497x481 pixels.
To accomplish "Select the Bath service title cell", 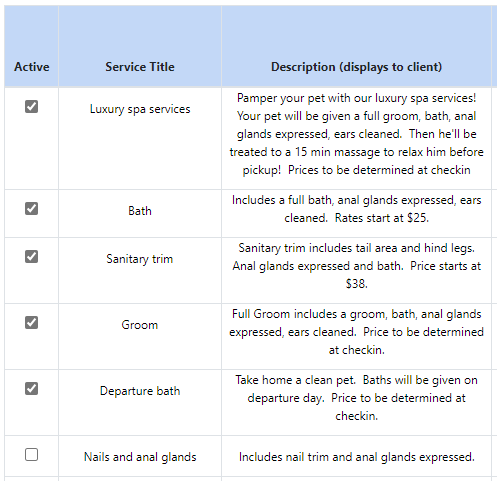I will 140,211.
